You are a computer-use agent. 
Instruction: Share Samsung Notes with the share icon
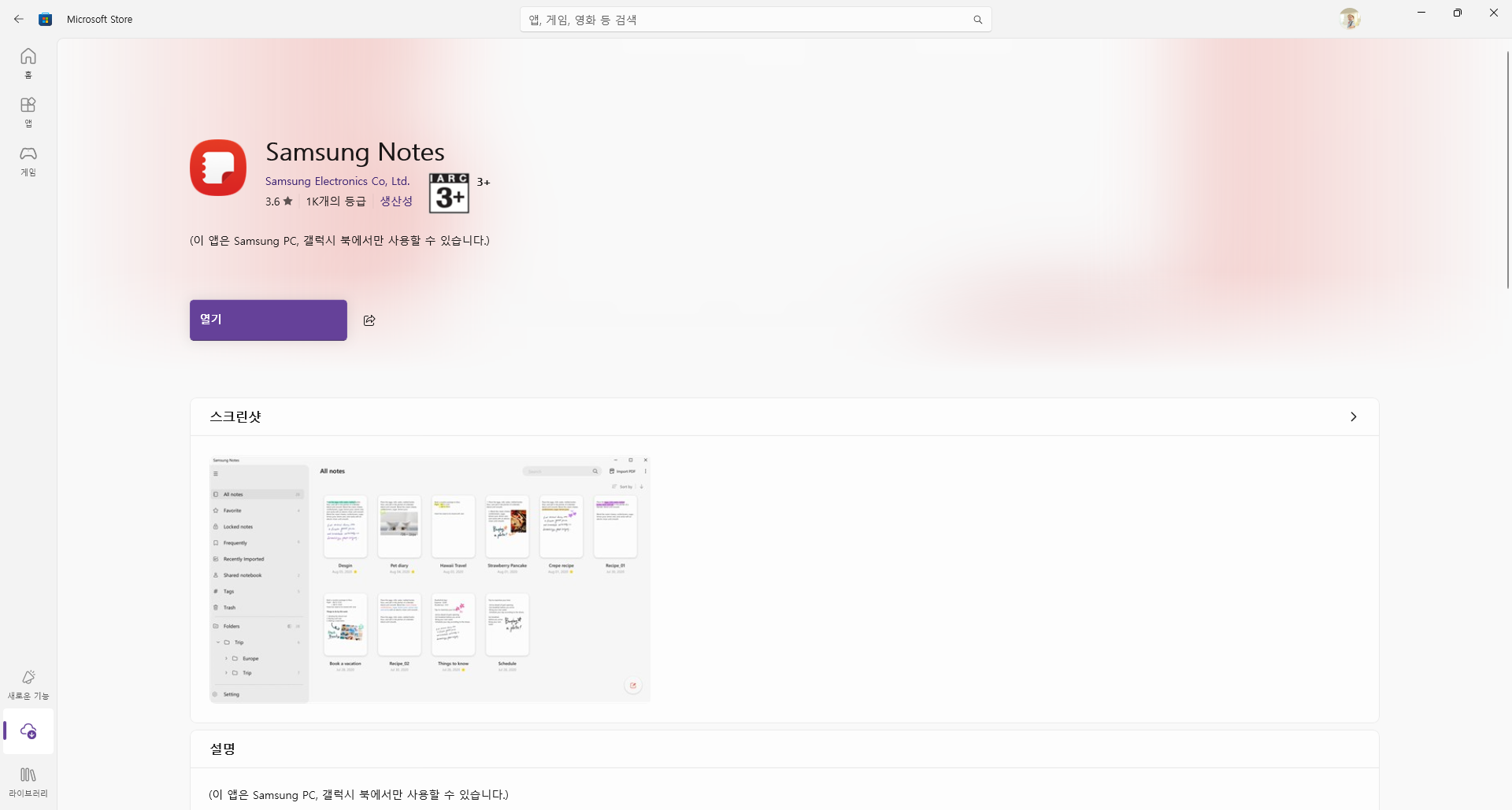369,320
